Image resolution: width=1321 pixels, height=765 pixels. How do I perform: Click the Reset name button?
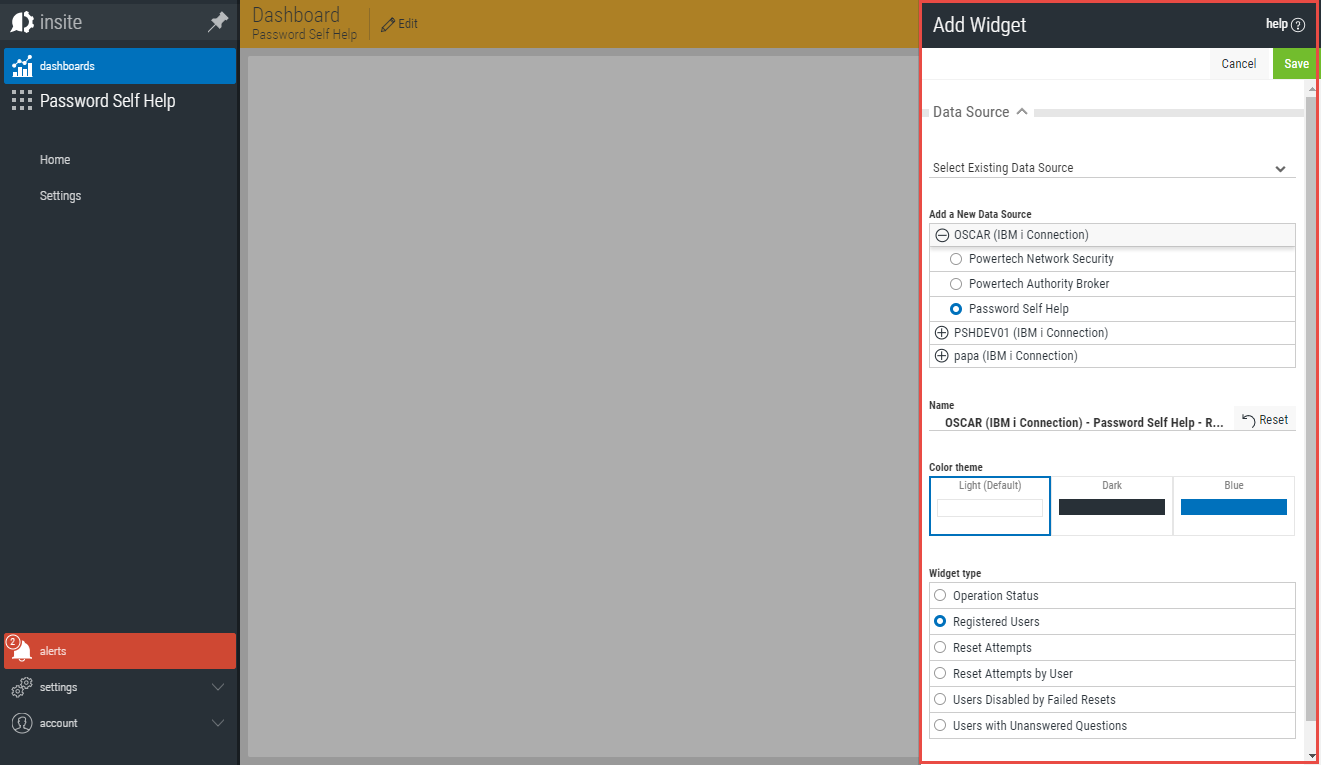click(x=1265, y=419)
